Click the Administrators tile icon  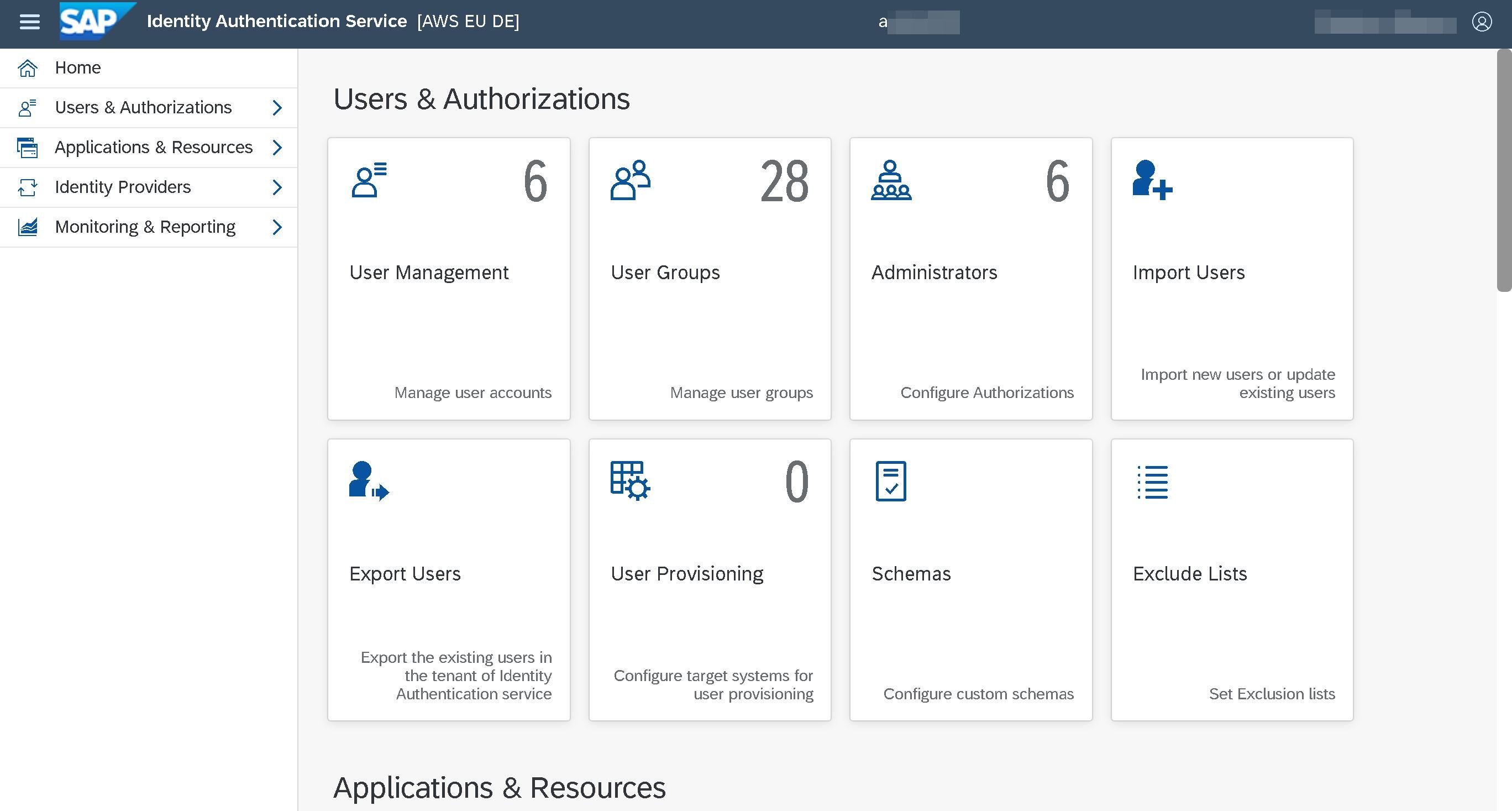891,180
